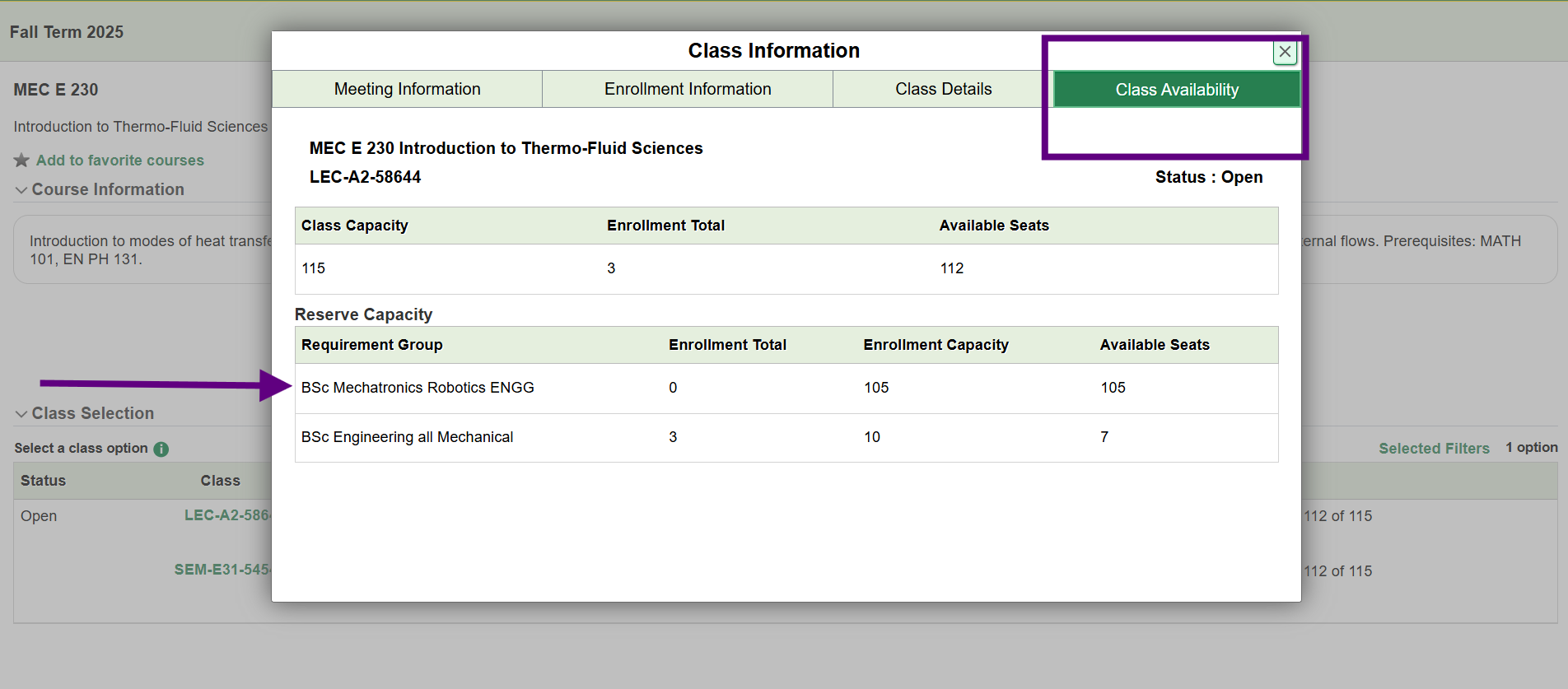Image resolution: width=1568 pixels, height=689 pixels.
Task: Click the Class Capacity column header
Action: tap(354, 226)
